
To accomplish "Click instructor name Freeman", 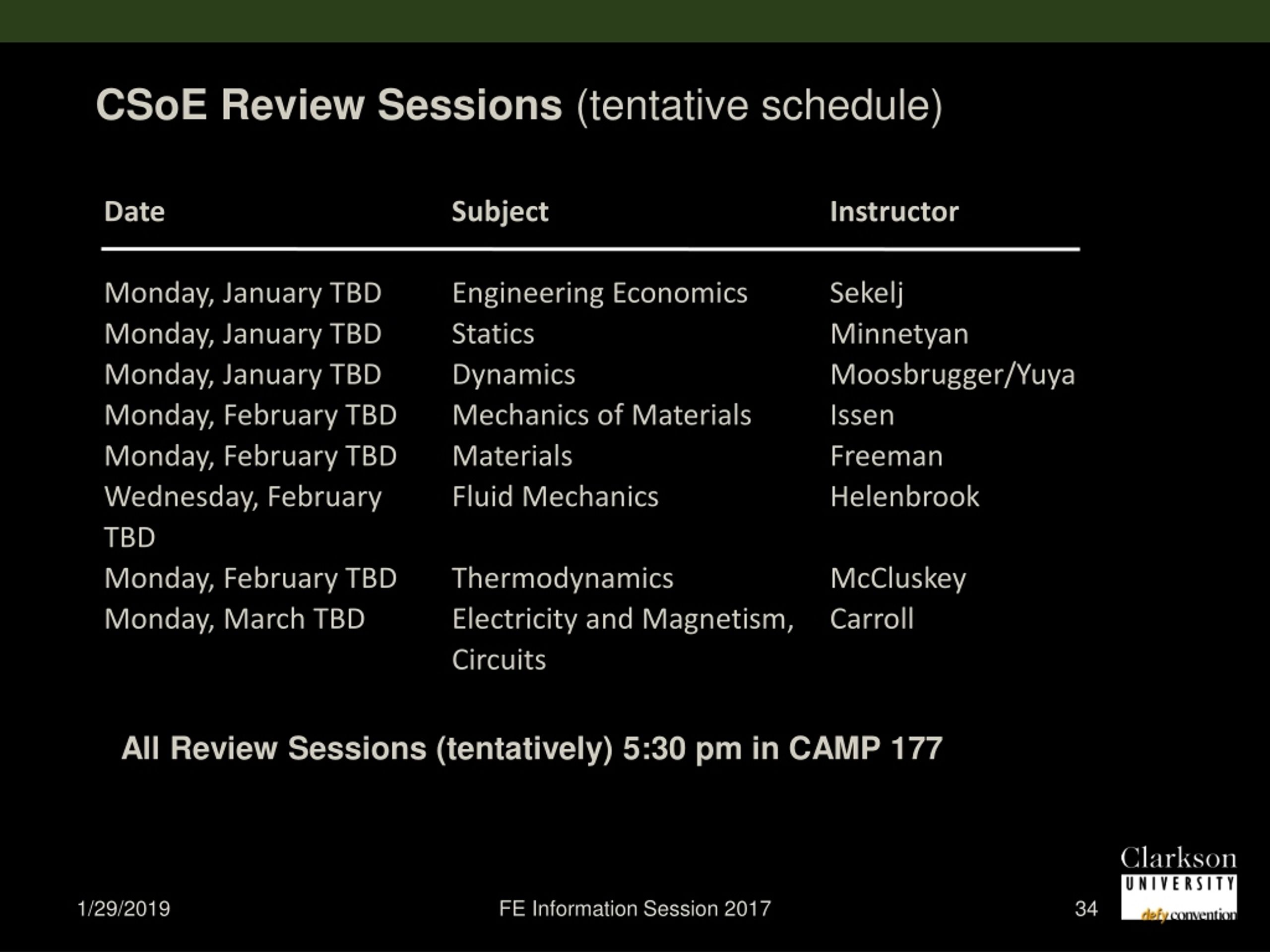I will coord(886,456).
